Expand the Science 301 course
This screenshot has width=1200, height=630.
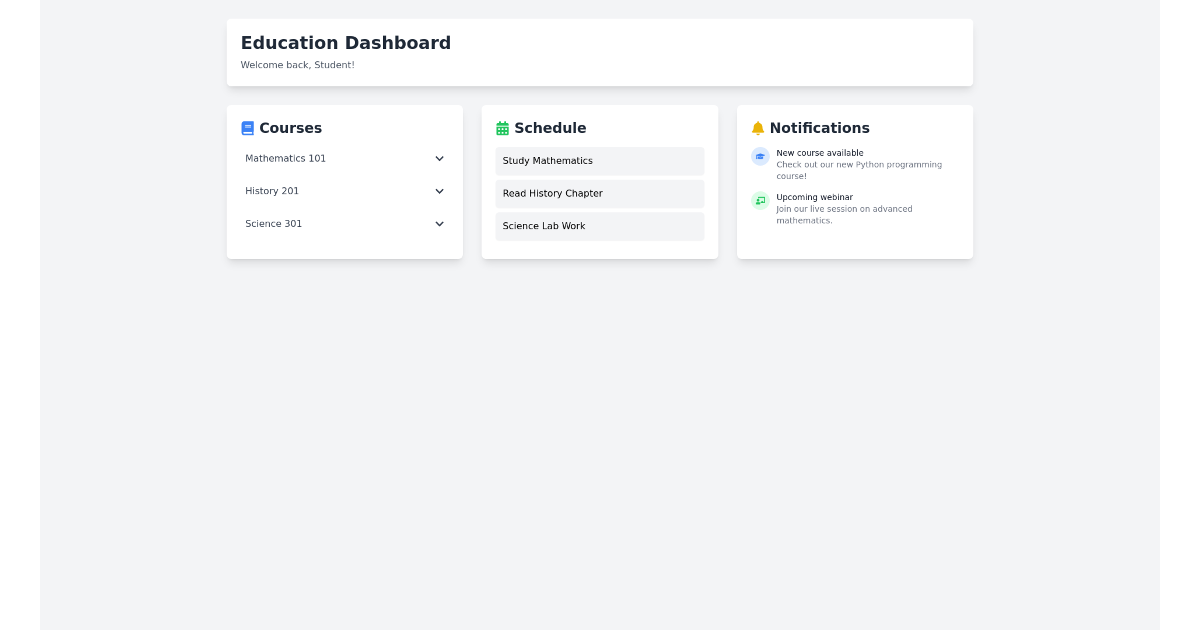344,224
